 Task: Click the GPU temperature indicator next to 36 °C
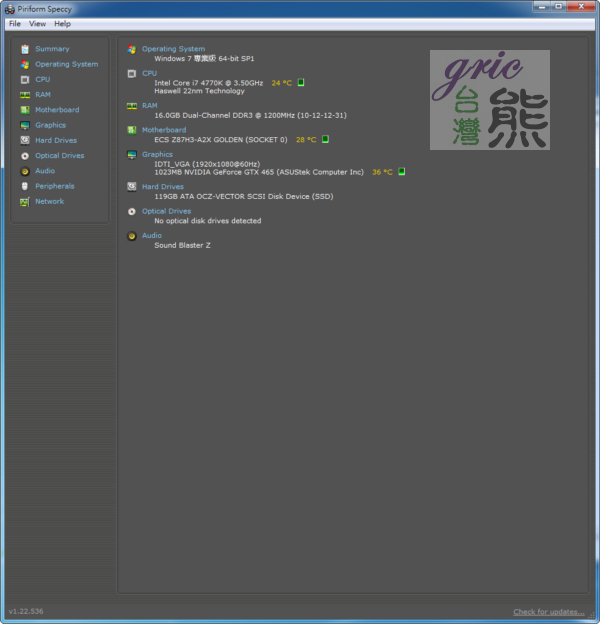point(402,172)
